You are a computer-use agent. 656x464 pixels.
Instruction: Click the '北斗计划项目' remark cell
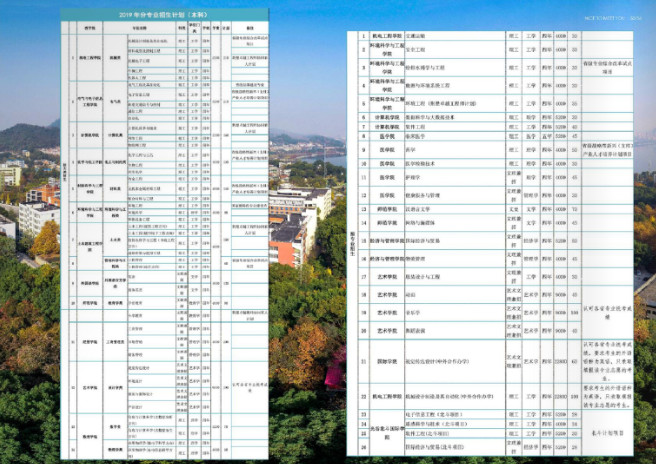coord(607,433)
